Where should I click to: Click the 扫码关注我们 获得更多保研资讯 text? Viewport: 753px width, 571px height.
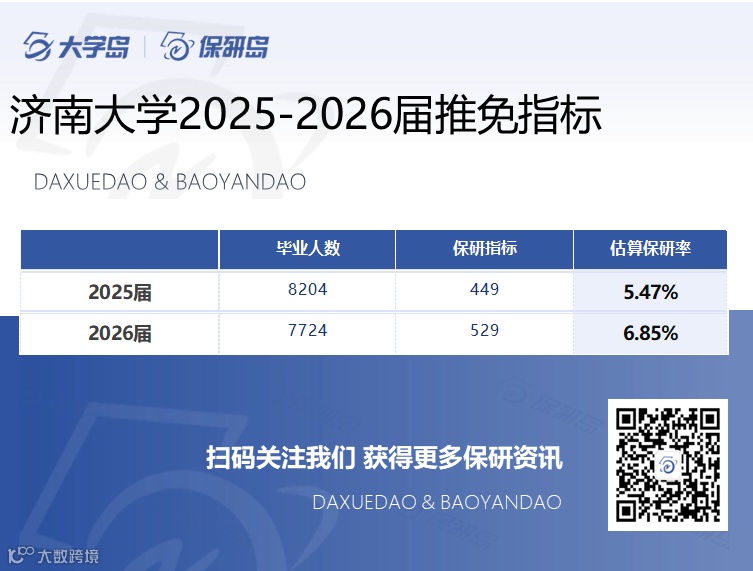[x=384, y=457]
